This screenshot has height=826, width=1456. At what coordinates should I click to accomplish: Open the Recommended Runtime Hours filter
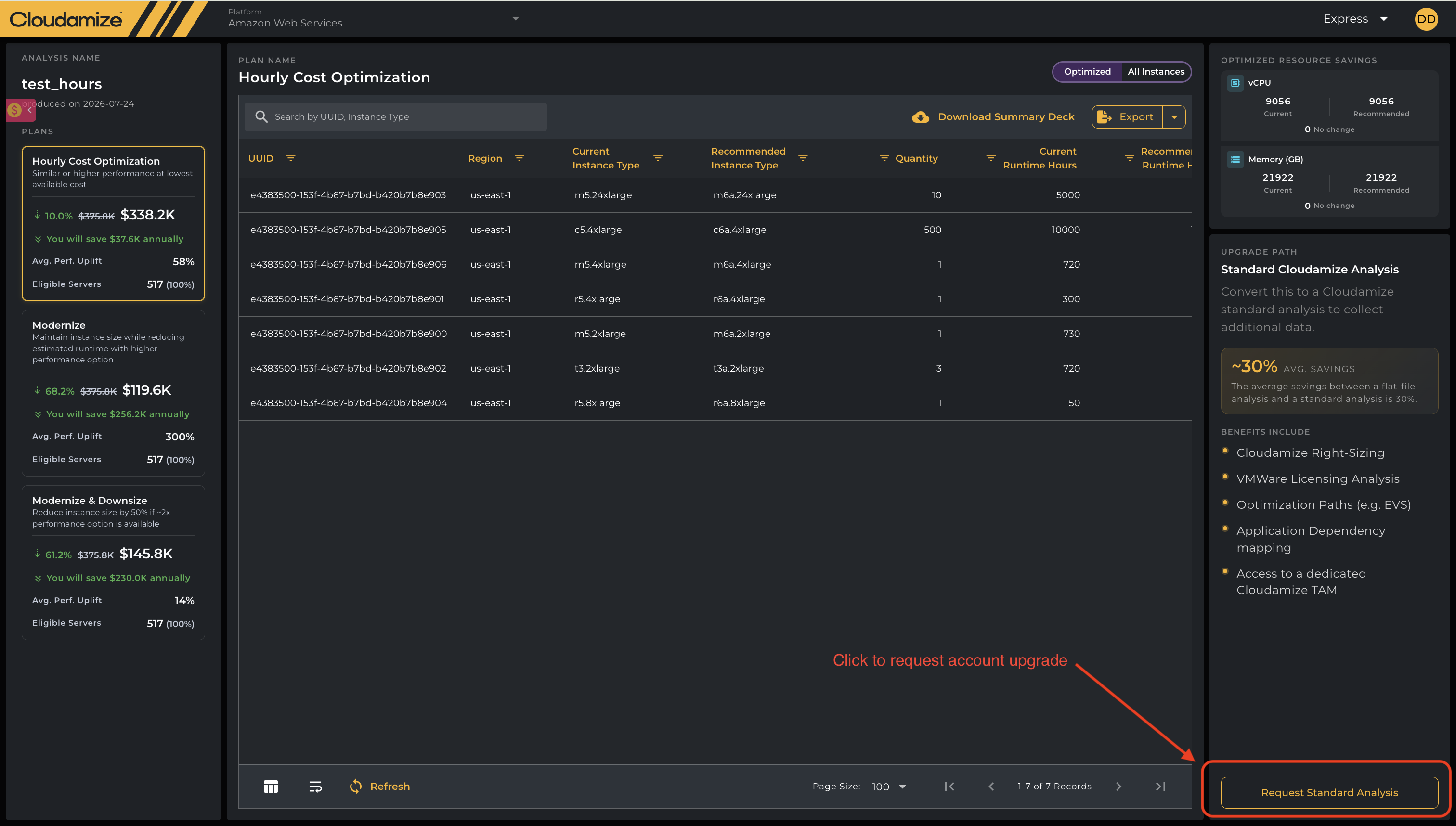point(1129,158)
